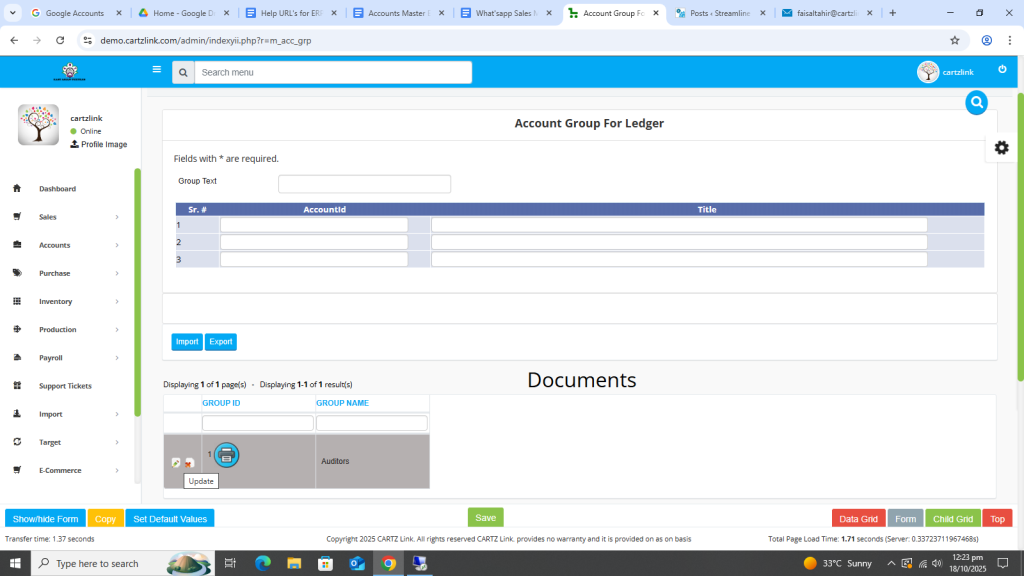Bookmark this page with the star icon

pos(955,40)
